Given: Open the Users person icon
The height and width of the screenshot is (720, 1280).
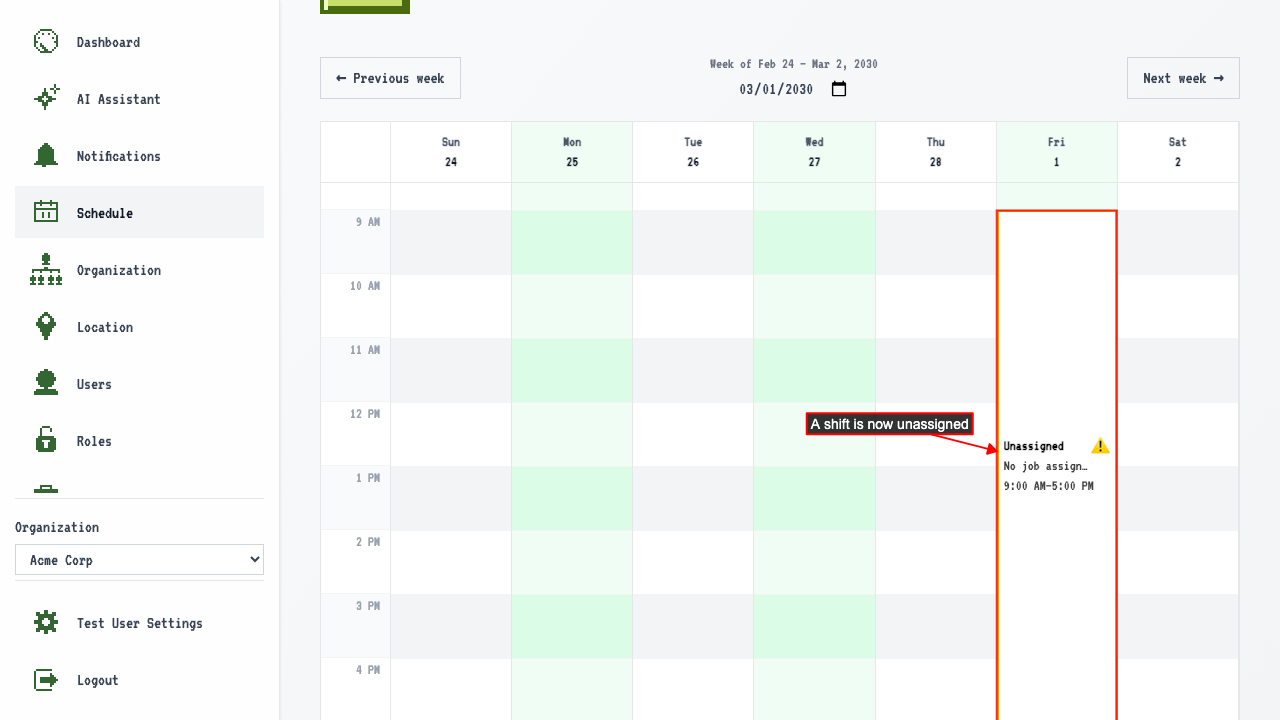Looking at the screenshot, I should pyautogui.click(x=46, y=384).
